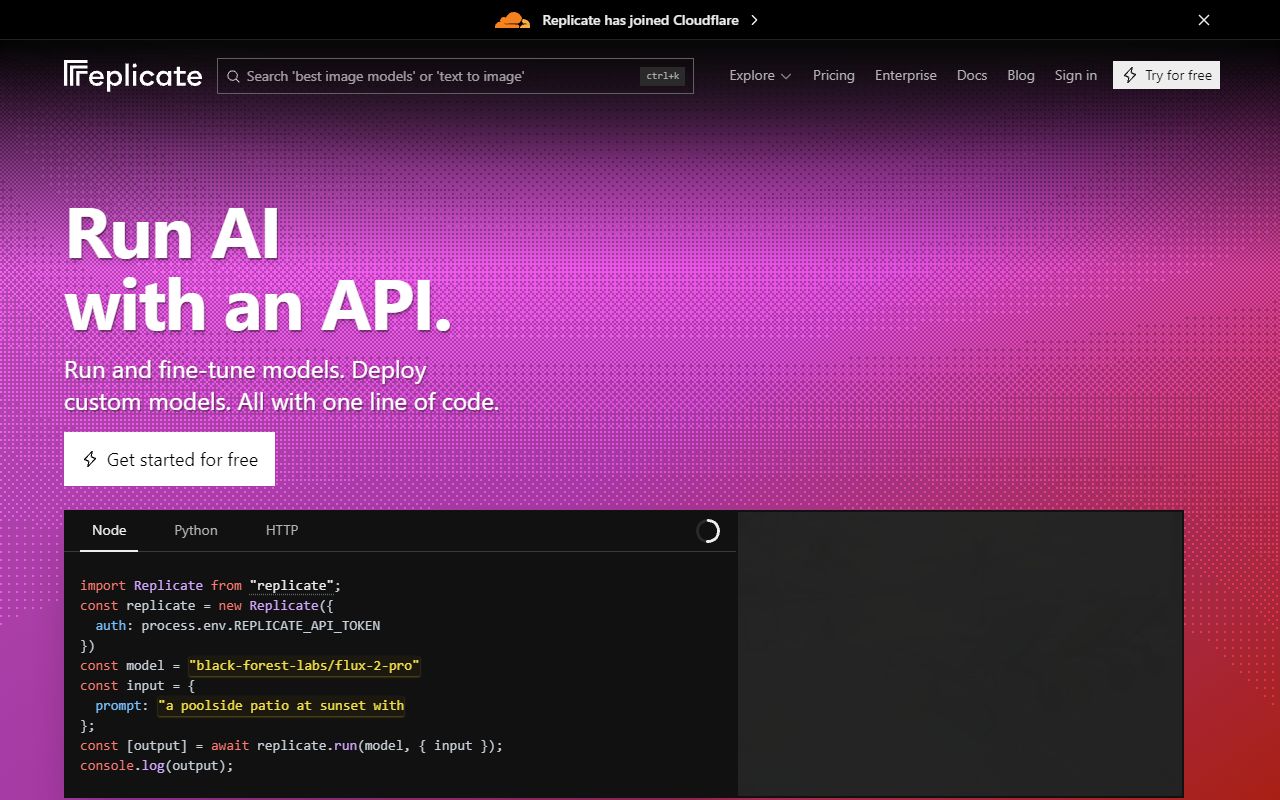1280x800 pixels.
Task: Switch to the Python tab
Action: coord(195,530)
